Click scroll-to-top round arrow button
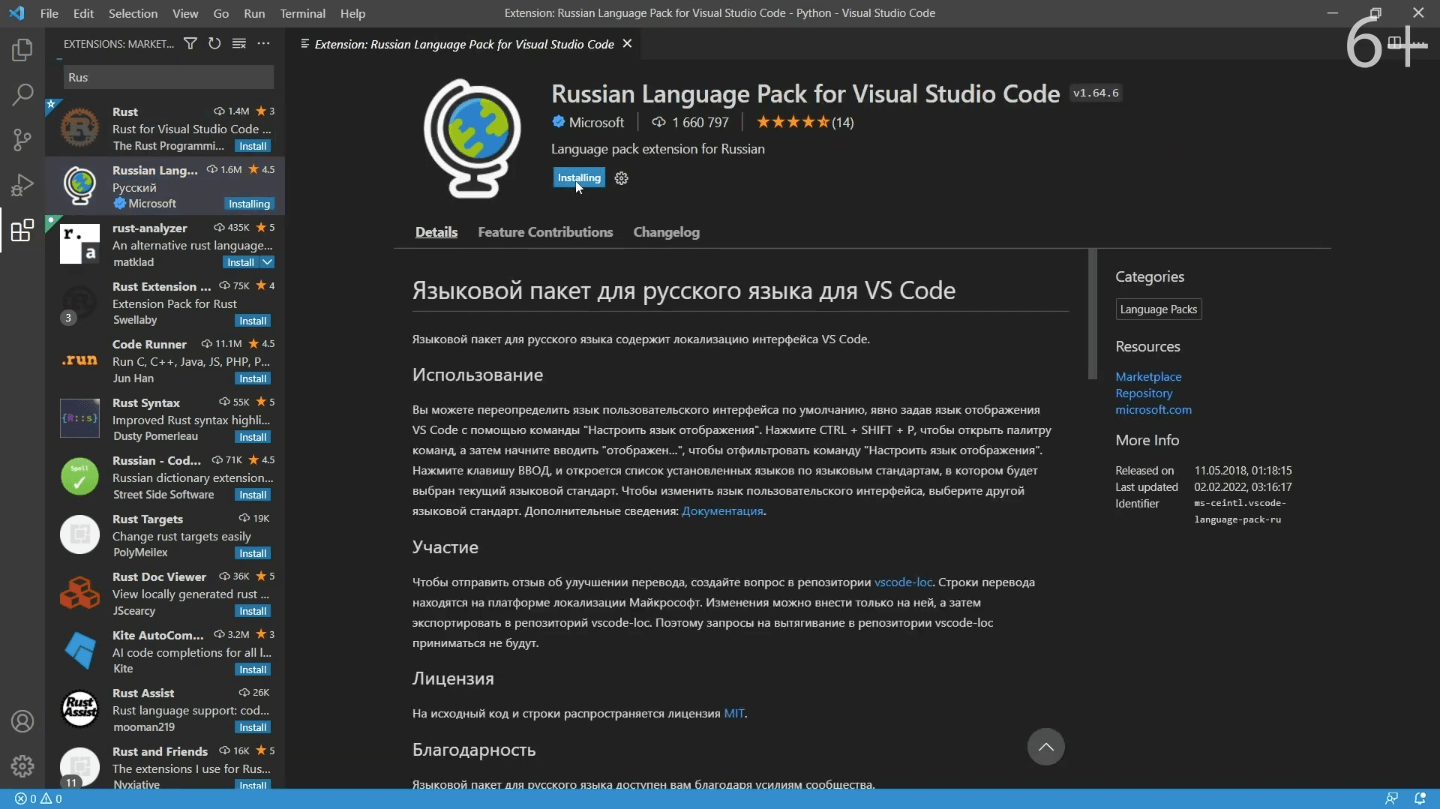Viewport: 1440px width, 809px height. tap(1046, 747)
